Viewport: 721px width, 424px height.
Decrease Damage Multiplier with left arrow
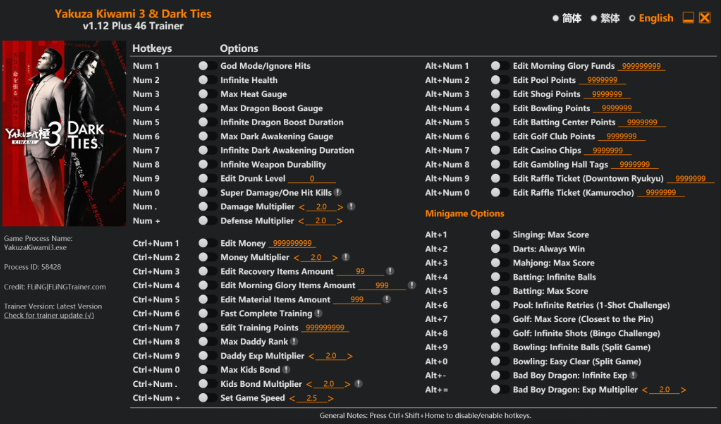302,207
